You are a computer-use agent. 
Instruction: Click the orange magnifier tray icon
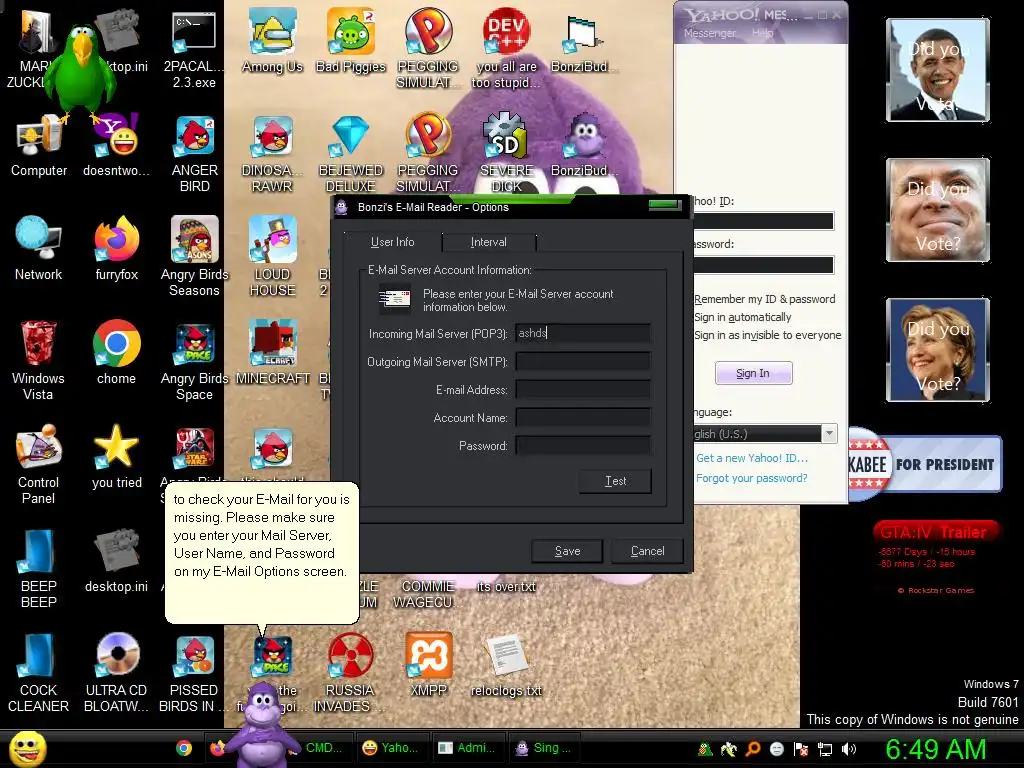[753, 749]
